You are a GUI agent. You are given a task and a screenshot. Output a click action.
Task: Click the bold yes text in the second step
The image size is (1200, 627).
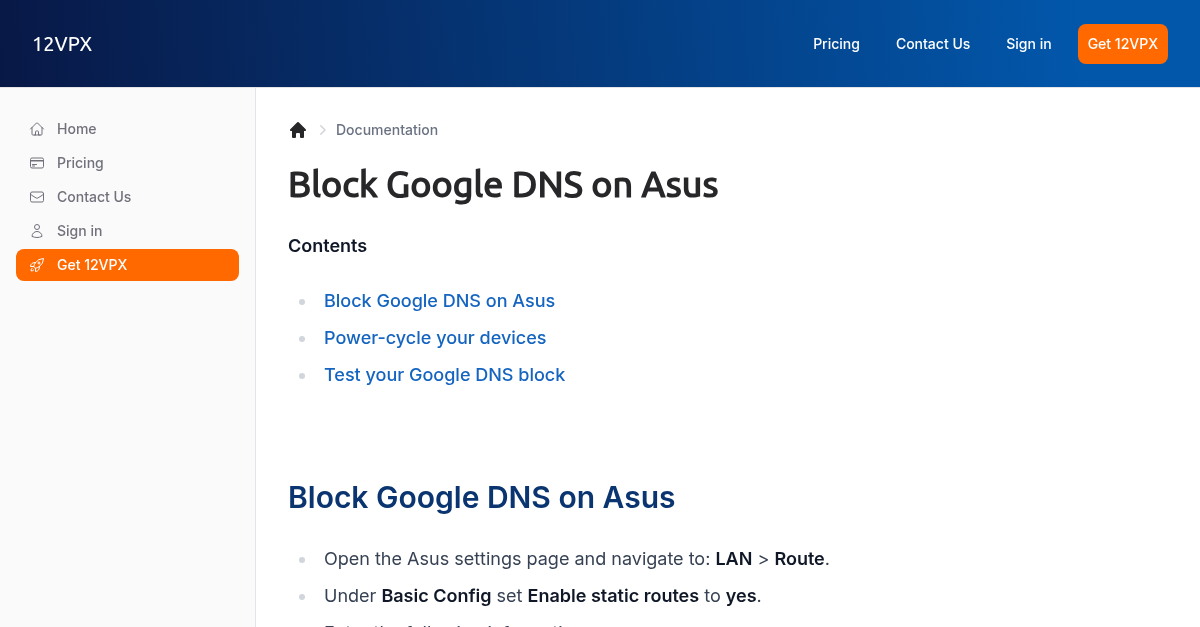pos(741,596)
